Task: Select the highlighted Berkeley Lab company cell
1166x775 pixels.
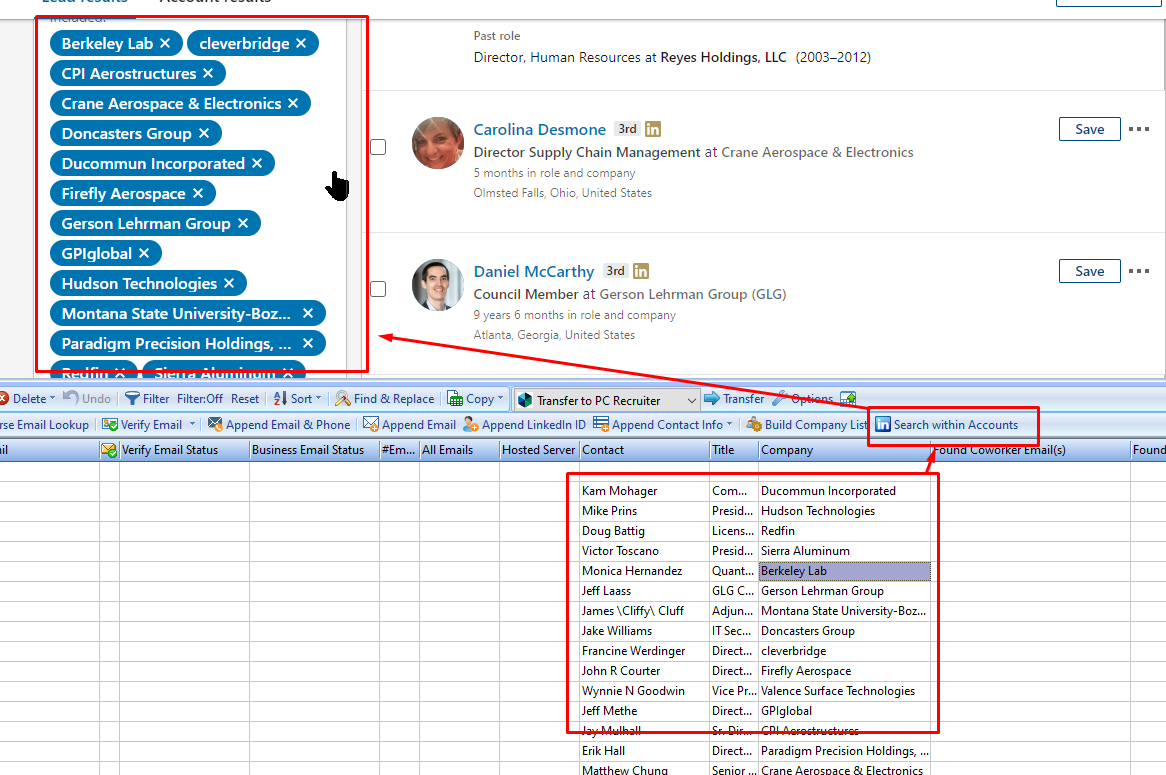Action: click(844, 571)
